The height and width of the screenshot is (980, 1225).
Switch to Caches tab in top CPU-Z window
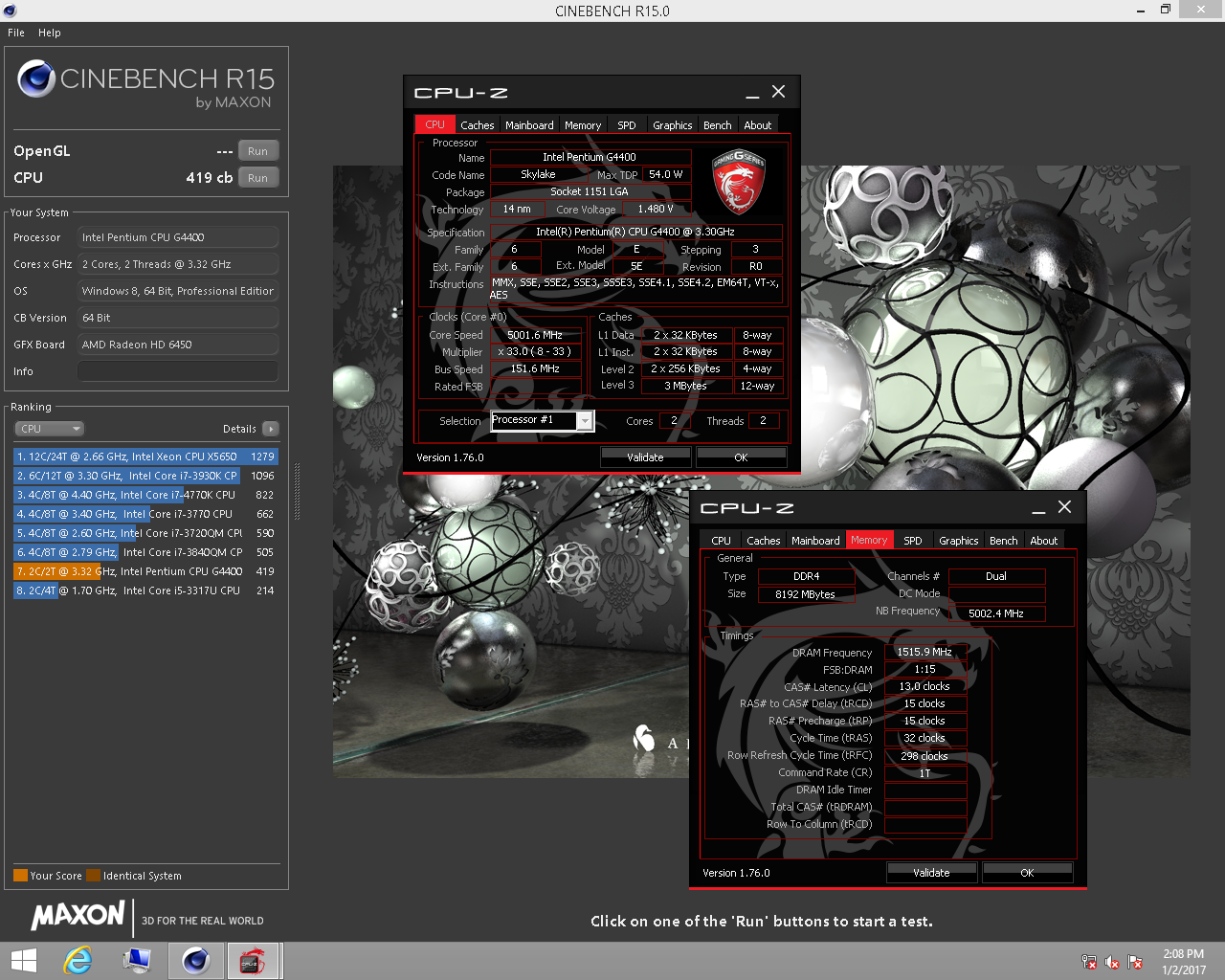pyautogui.click(x=478, y=125)
